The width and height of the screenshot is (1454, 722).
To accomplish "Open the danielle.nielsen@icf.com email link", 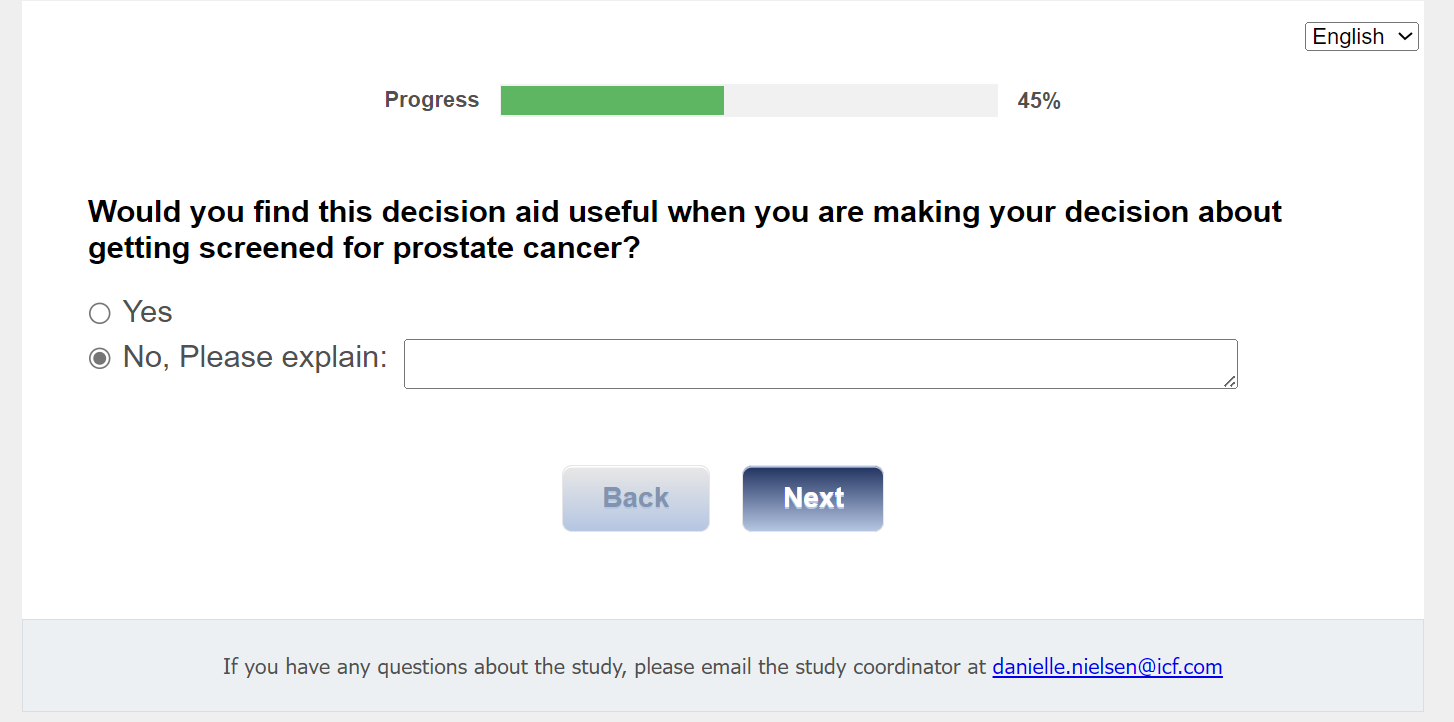I will click(1107, 667).
